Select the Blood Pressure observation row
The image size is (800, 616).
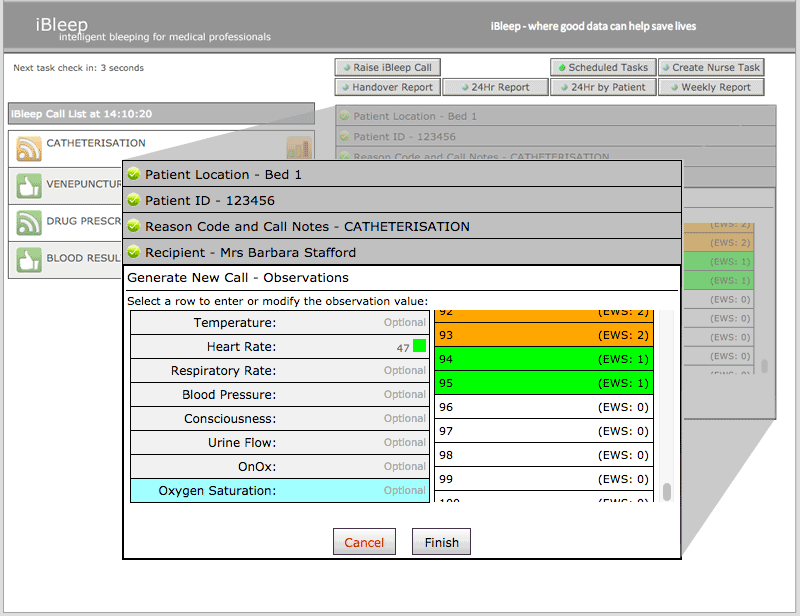(x=280, y=395)
